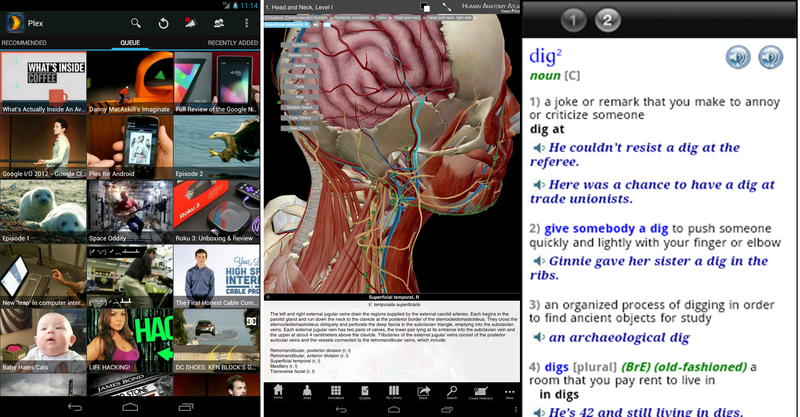Image resolution: width=800 pixels, height=417 pixels.
Task: Tap the Hide button
Action: tap(300, 97)
